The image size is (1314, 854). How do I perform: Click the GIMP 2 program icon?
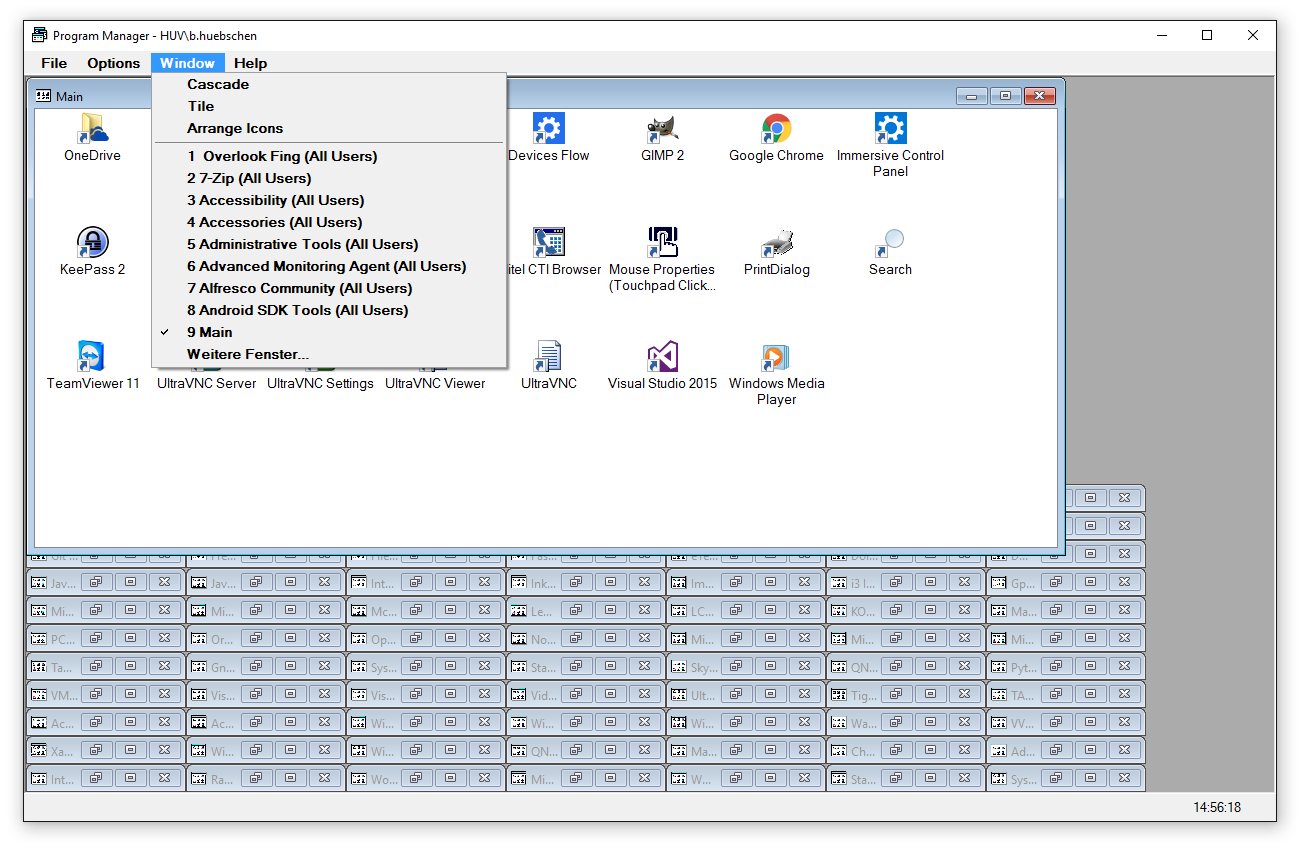[x=662, y=128]
